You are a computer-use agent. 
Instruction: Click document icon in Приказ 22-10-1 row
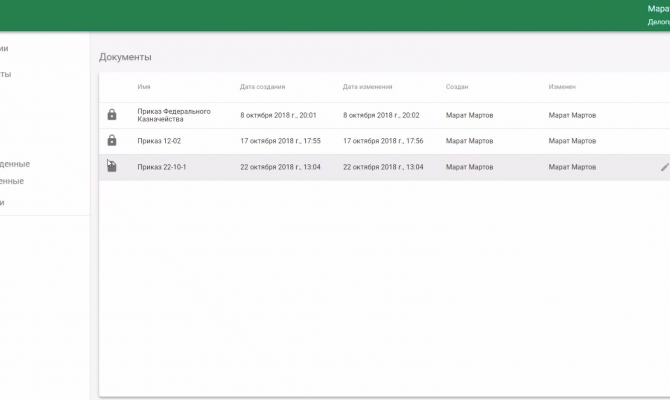point(112,166)
